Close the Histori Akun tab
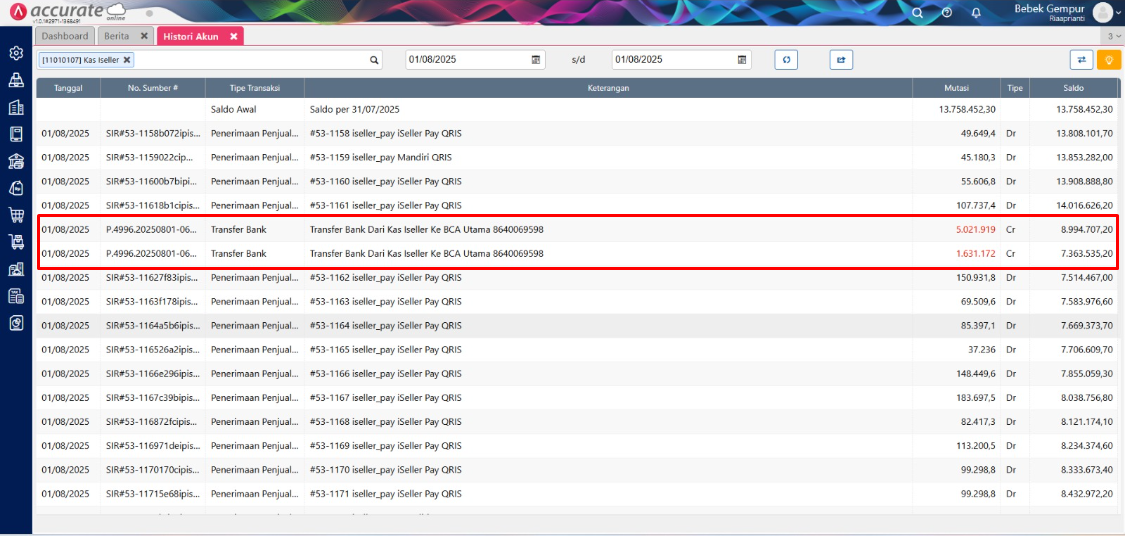Viewport: 1125px width, 536px height. (x=233, y=36)
